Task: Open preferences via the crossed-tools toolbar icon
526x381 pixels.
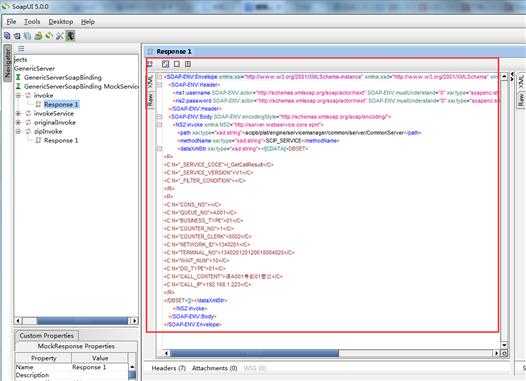Action: 60,36
